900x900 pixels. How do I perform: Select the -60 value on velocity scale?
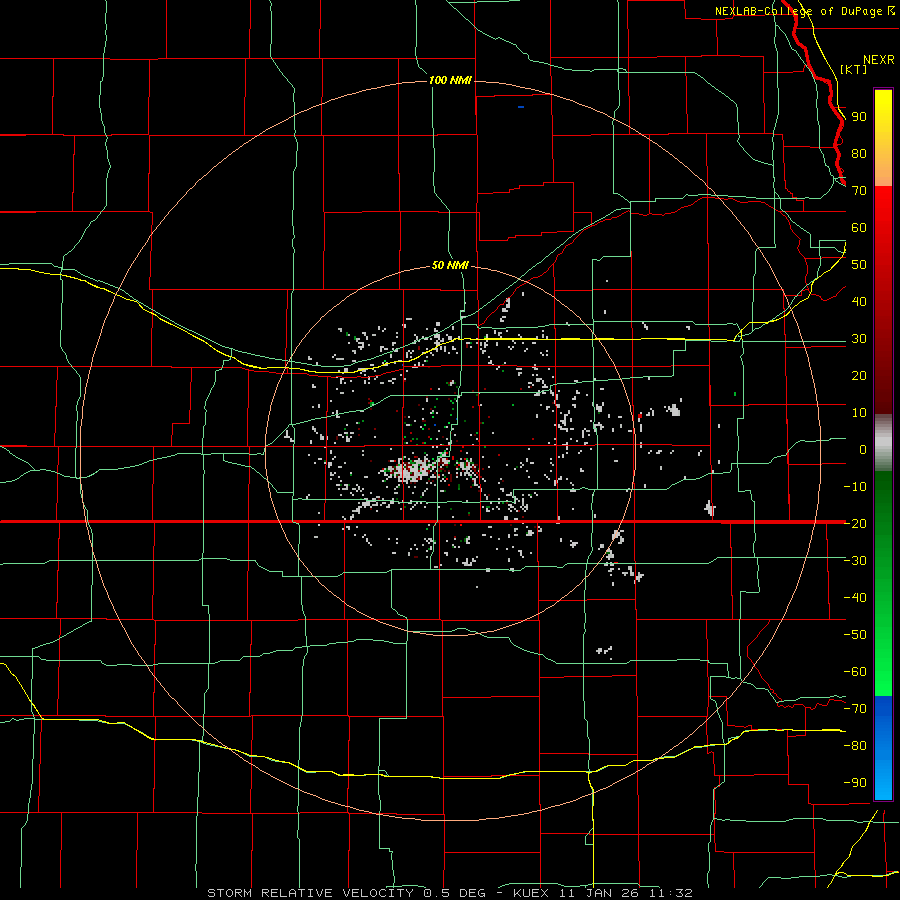(855, 672)
